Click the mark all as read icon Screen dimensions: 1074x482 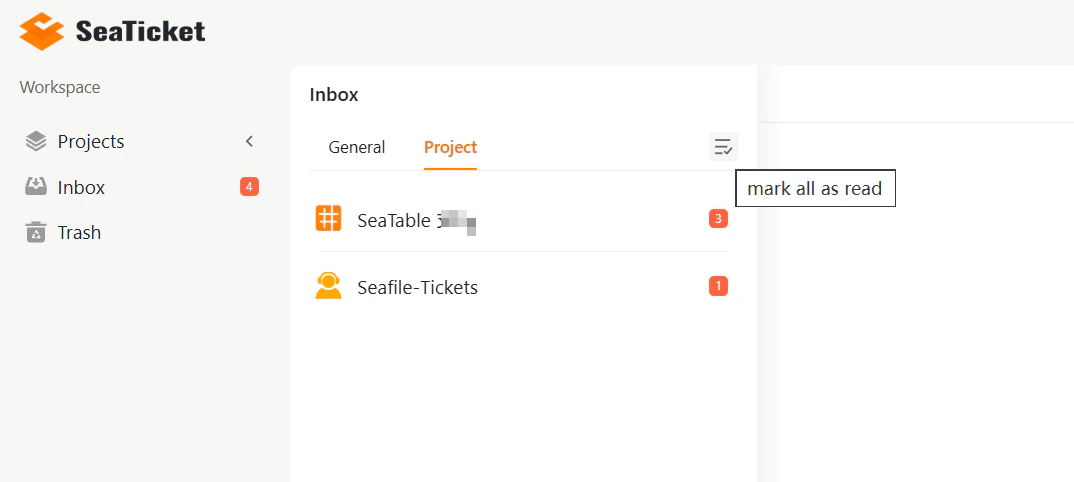pos(723,147)
